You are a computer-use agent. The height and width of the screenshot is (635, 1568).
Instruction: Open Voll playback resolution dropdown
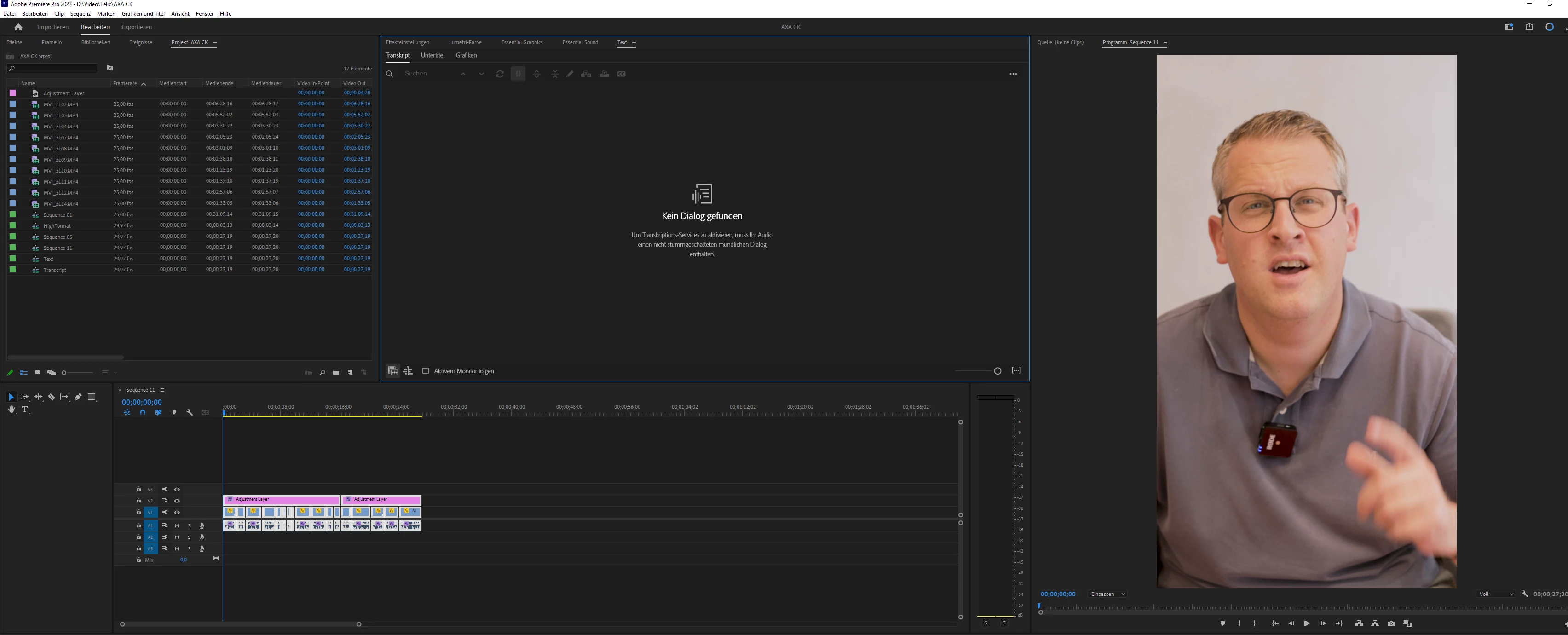coord(1496,594)
